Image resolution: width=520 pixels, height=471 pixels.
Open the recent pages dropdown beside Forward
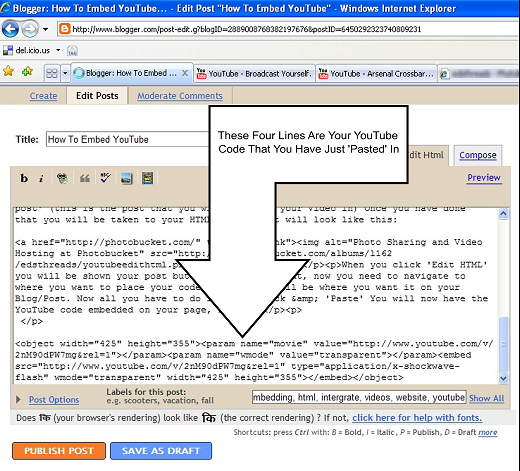(45, 29)
